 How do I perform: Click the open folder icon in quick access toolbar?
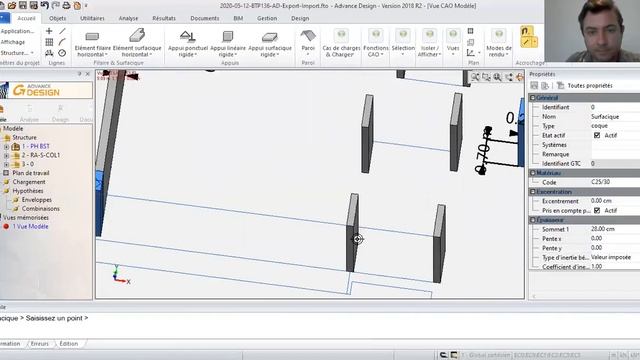point(12,6)
